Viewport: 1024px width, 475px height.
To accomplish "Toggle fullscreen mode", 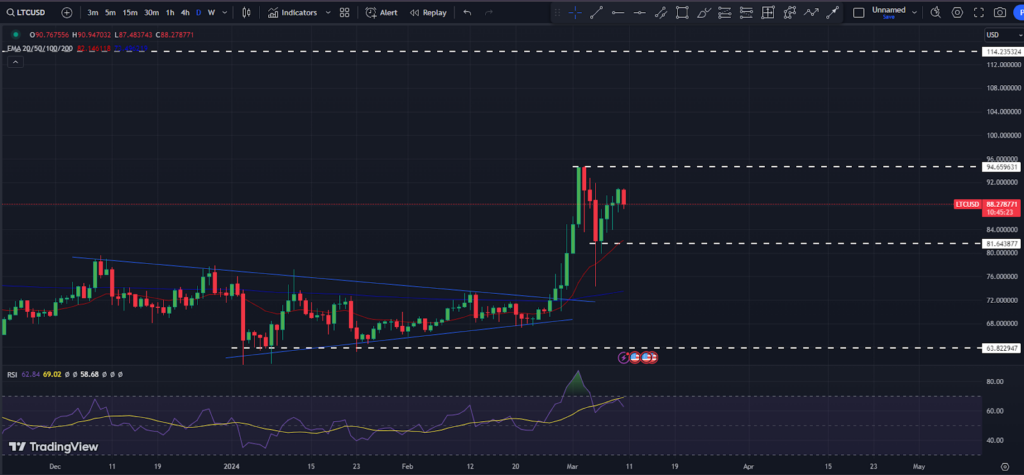I will tap(978, 12).
